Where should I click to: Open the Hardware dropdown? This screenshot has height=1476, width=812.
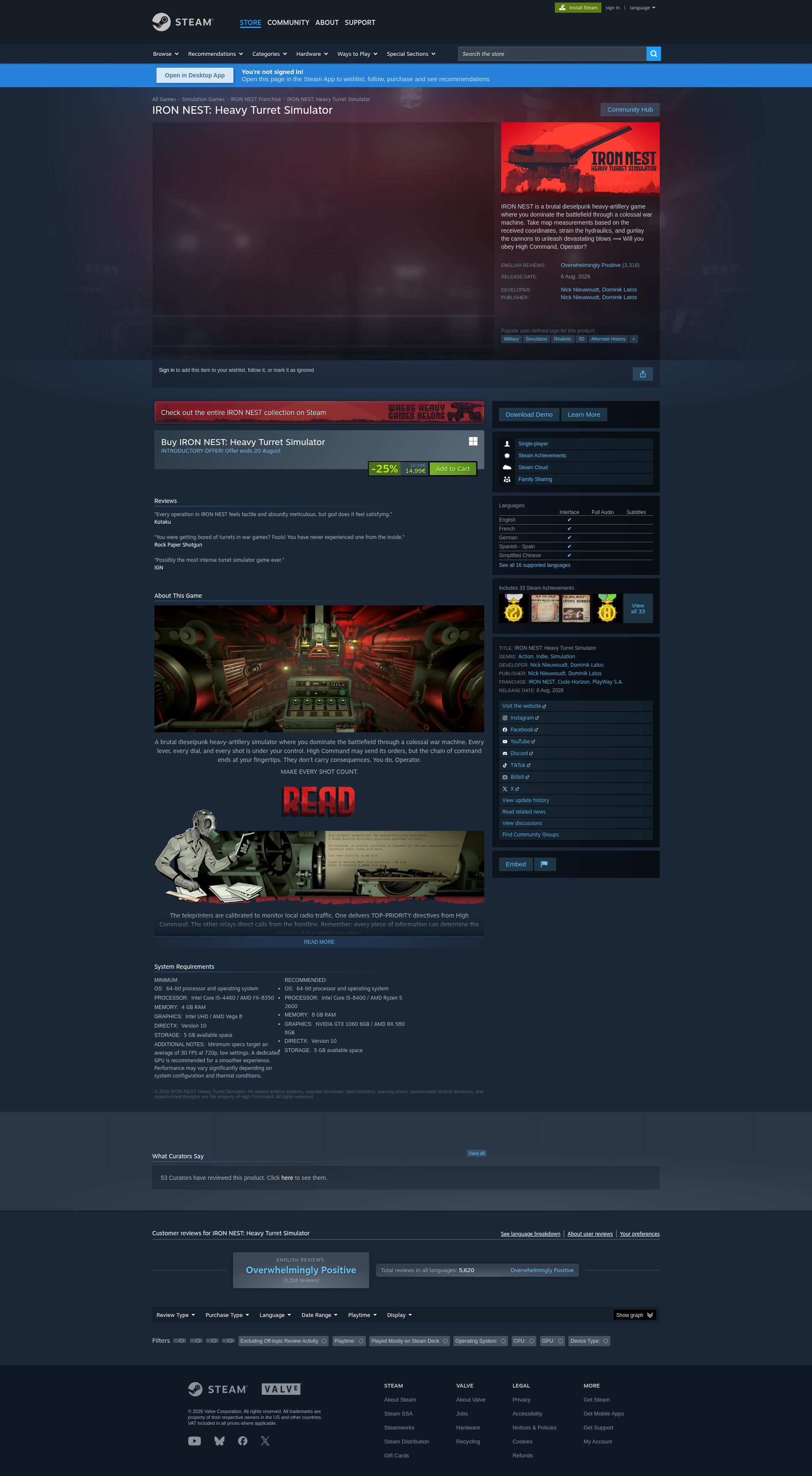312,54
